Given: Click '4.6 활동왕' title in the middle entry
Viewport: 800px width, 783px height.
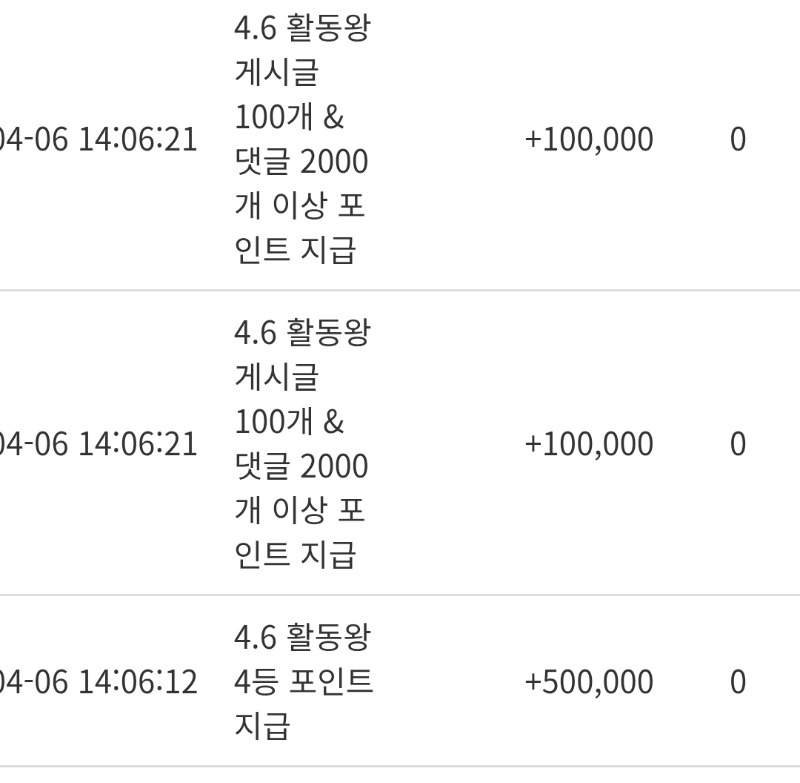Looking at the screenshot, I should pyautogui.click(x=302, y=333).
